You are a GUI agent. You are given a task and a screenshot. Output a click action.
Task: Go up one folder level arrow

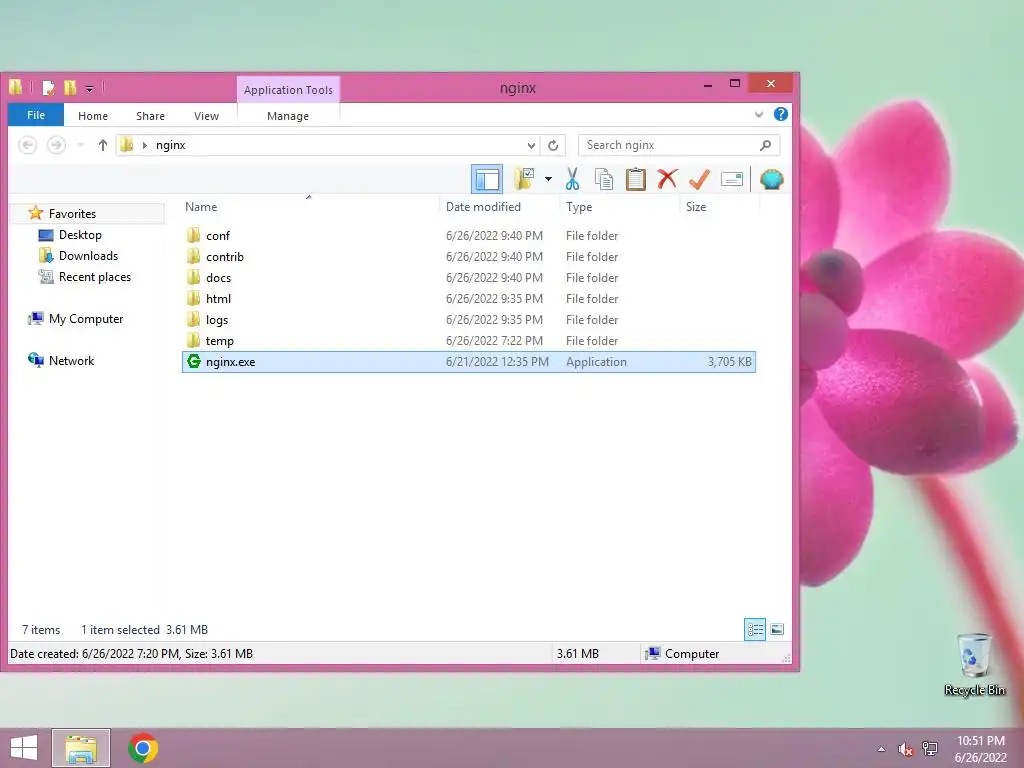pyautogui.click(x=103, y=145)
